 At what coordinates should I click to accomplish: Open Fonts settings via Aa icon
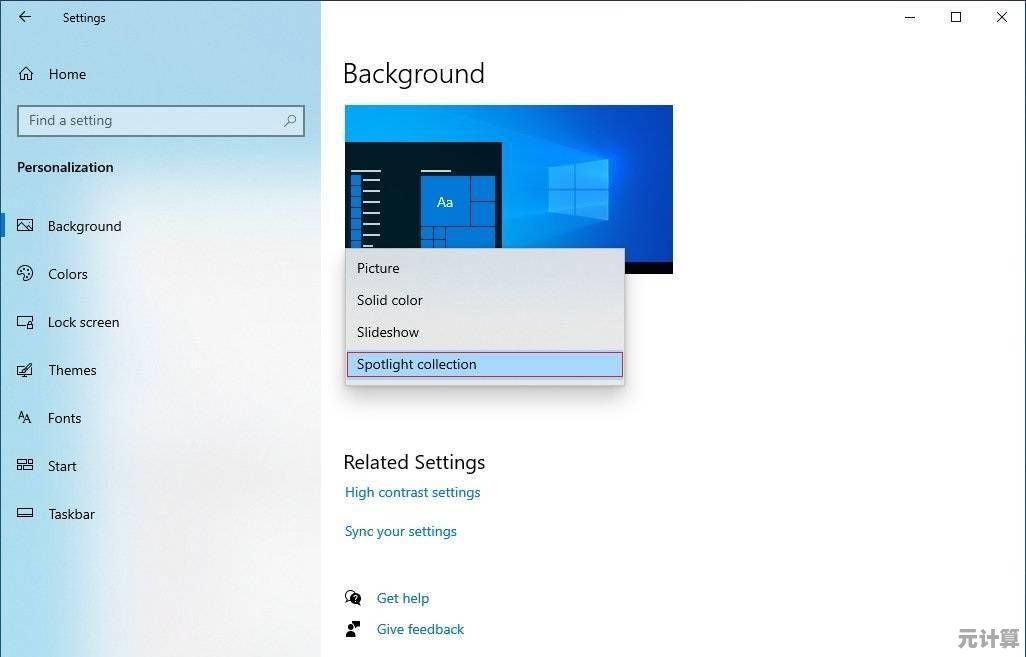(24, 417)
